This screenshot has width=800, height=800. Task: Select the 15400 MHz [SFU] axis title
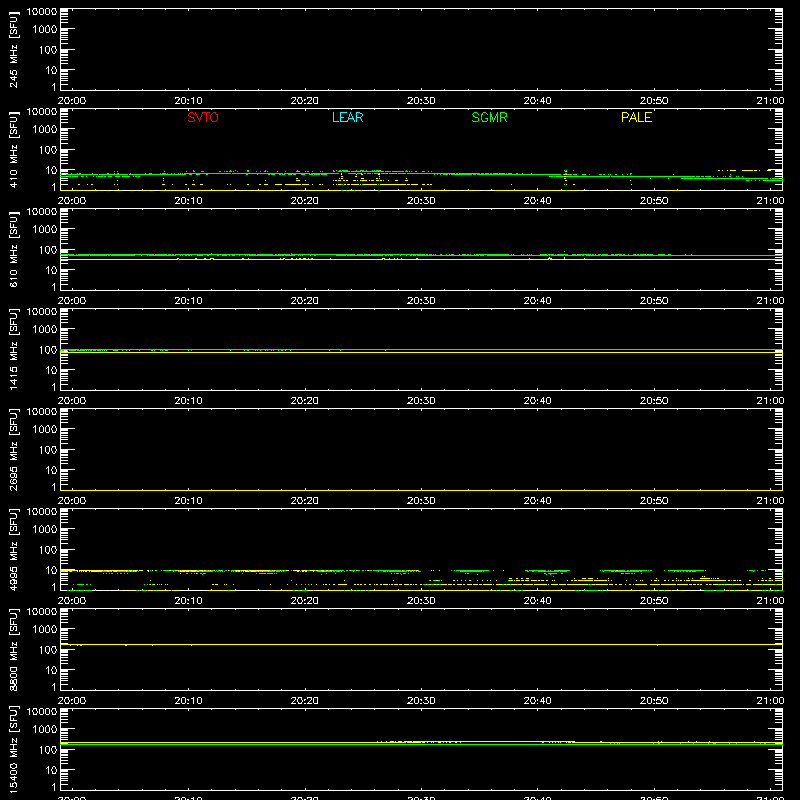click(13, 749)
